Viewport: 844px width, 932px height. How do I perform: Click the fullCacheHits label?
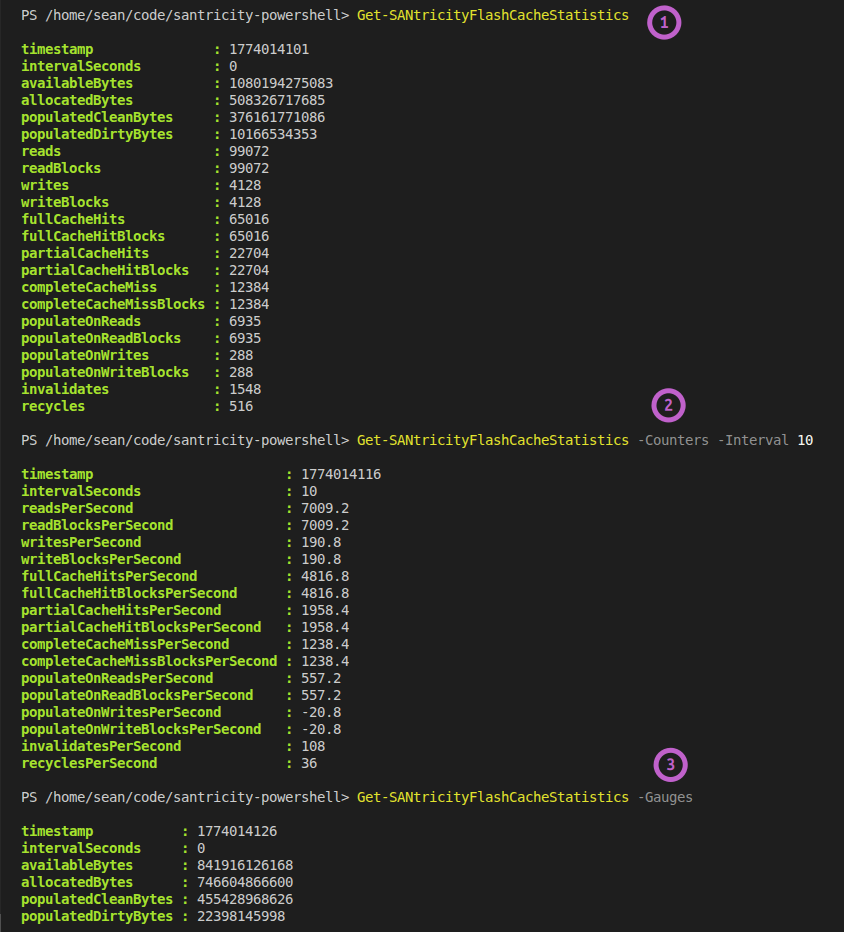(73, 219)
